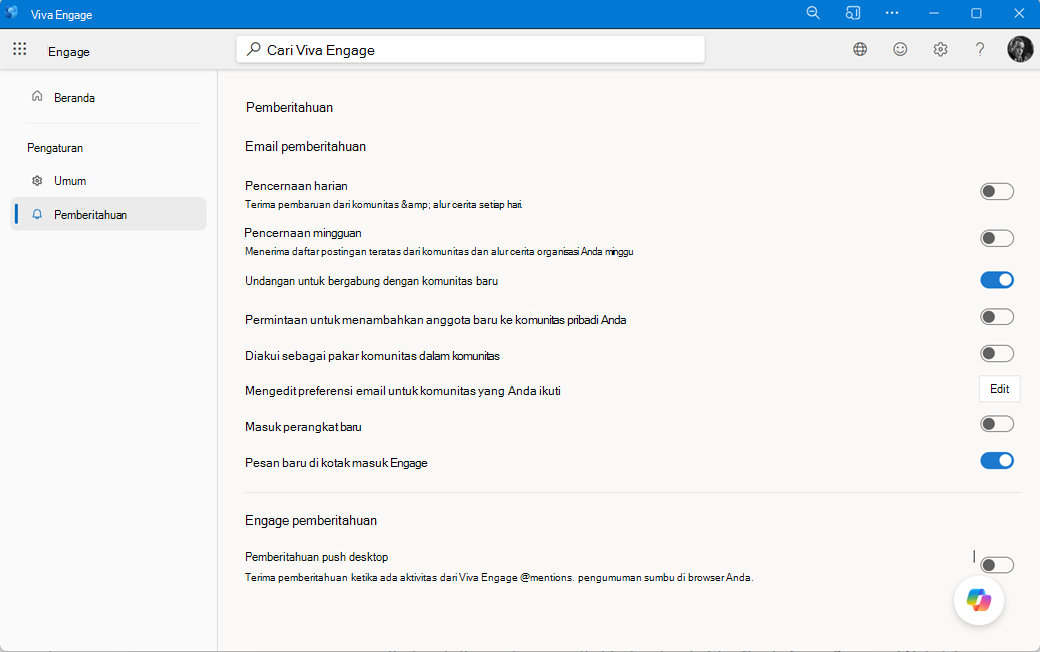Click the cast/device icon in title bar

852,13
